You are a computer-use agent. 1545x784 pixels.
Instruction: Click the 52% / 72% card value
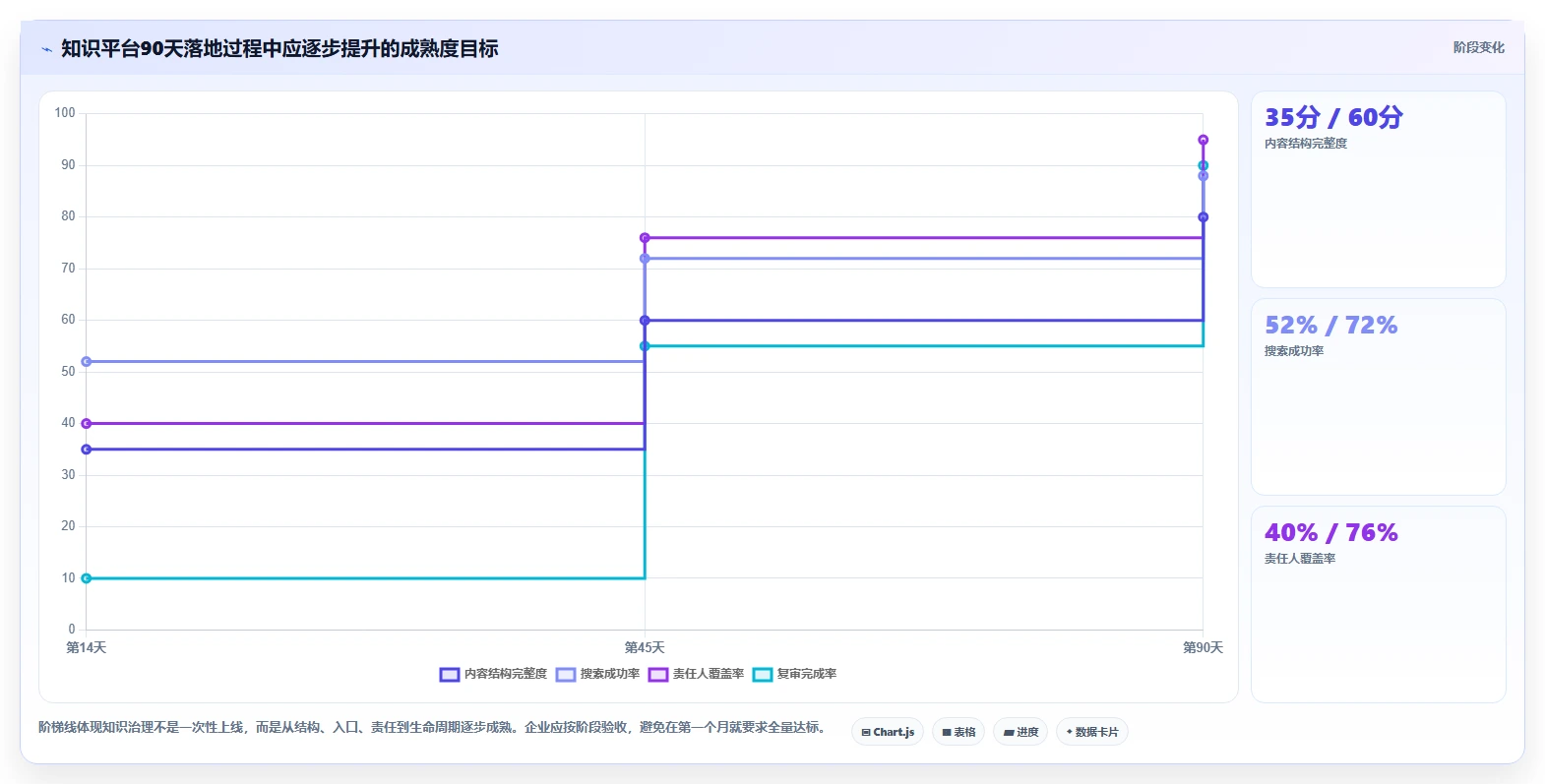pos(1330,326)
